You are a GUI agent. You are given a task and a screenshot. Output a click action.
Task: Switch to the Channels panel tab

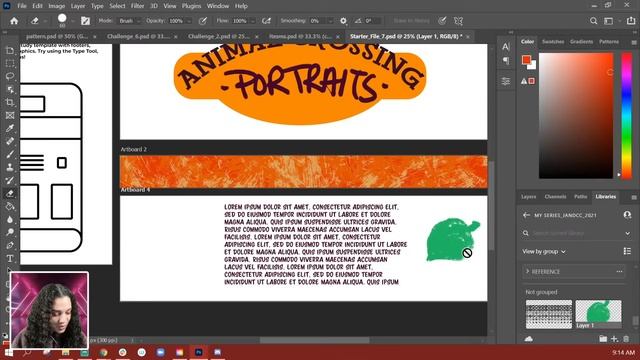[555, 197]
